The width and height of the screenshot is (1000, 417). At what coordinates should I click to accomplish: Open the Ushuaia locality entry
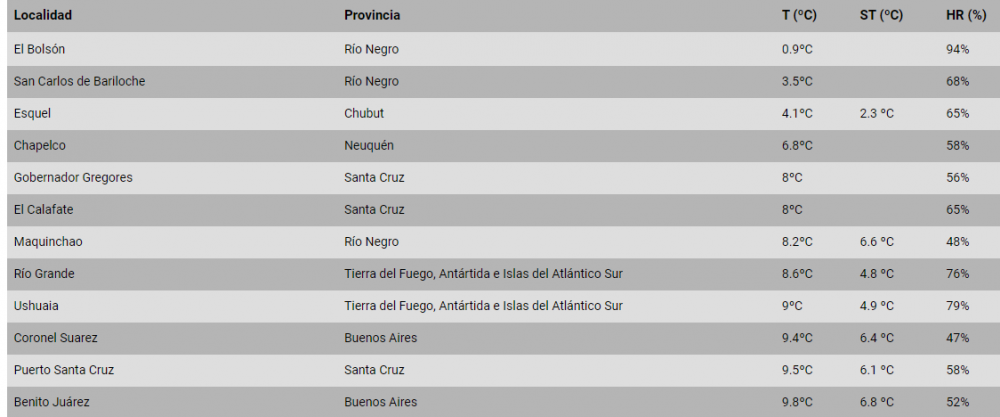pos(36,306)
